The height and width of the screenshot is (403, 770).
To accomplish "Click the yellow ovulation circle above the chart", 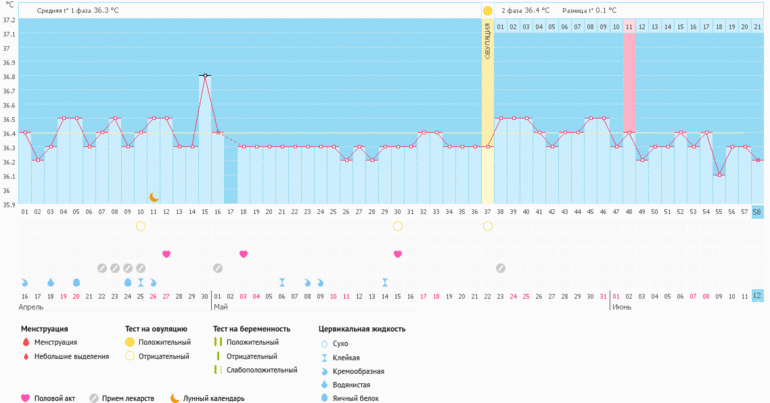I will (x=488, y=11).
